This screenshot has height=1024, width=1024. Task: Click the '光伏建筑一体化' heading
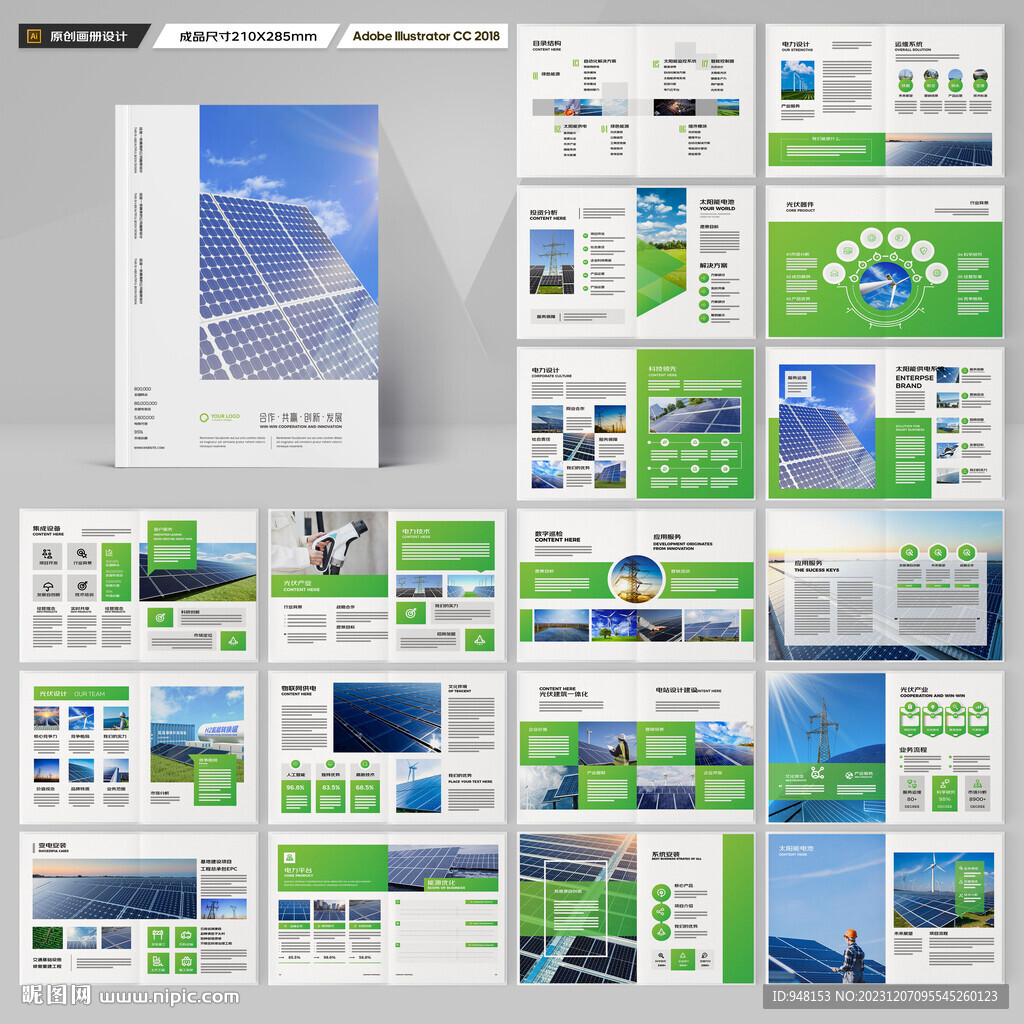(564, 694)
